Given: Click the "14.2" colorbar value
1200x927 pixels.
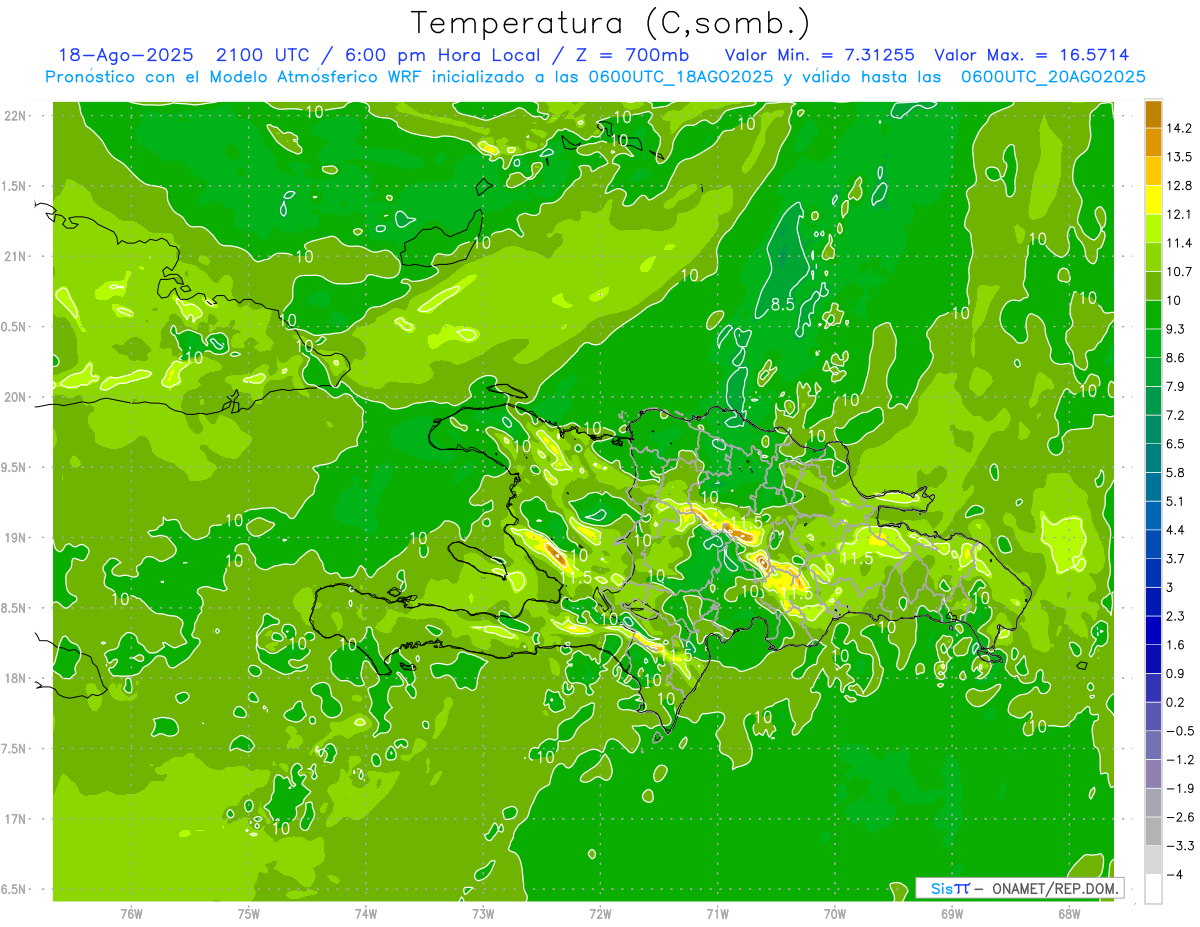Looking at the screenshot, I should (1178, 128).
